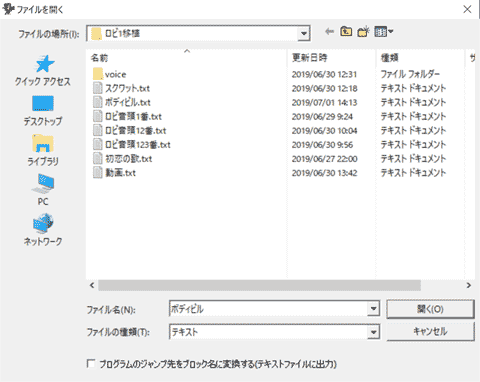Select PC in the sidebar
The image size is (480, 382).
click(x=43, y=190)
